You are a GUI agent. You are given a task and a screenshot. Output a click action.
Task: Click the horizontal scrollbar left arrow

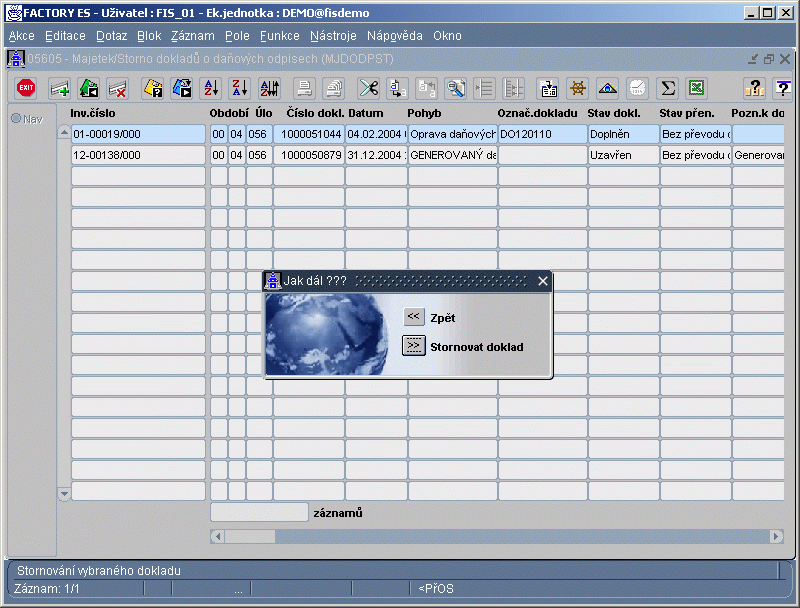(218, 536)
